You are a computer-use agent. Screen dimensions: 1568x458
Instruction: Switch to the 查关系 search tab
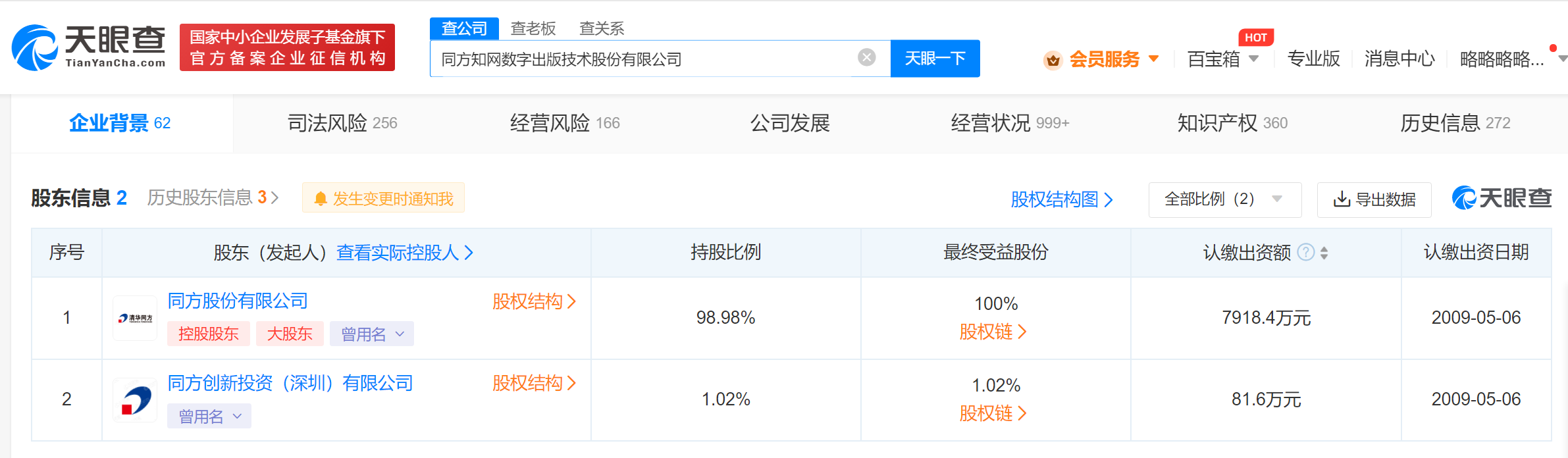602,28
